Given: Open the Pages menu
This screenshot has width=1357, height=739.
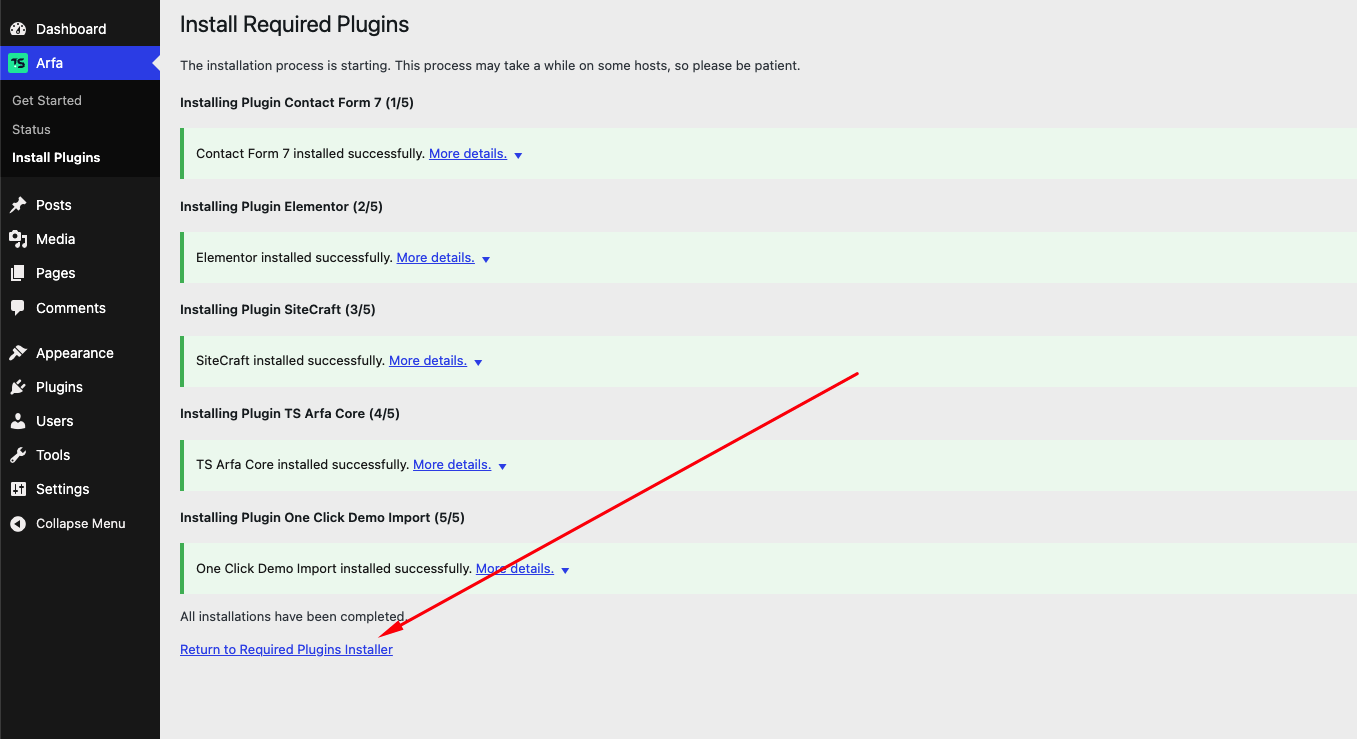Looking at the screenshot, I should [80, 273].
